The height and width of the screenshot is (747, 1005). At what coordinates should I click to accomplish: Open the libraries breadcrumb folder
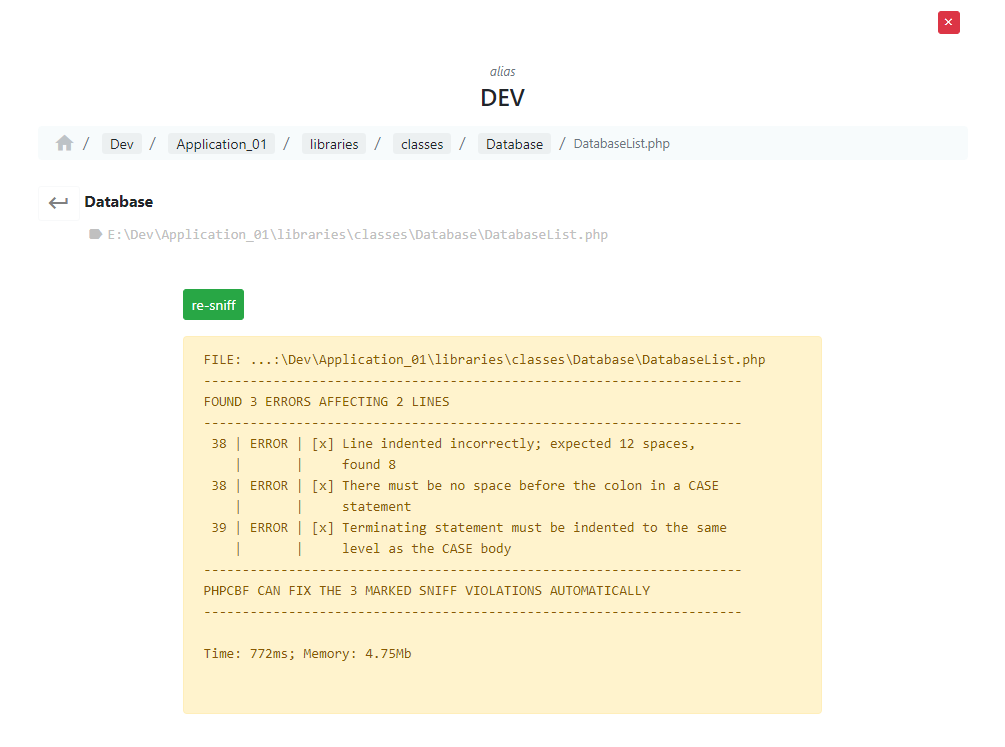[x=334, y=144]
